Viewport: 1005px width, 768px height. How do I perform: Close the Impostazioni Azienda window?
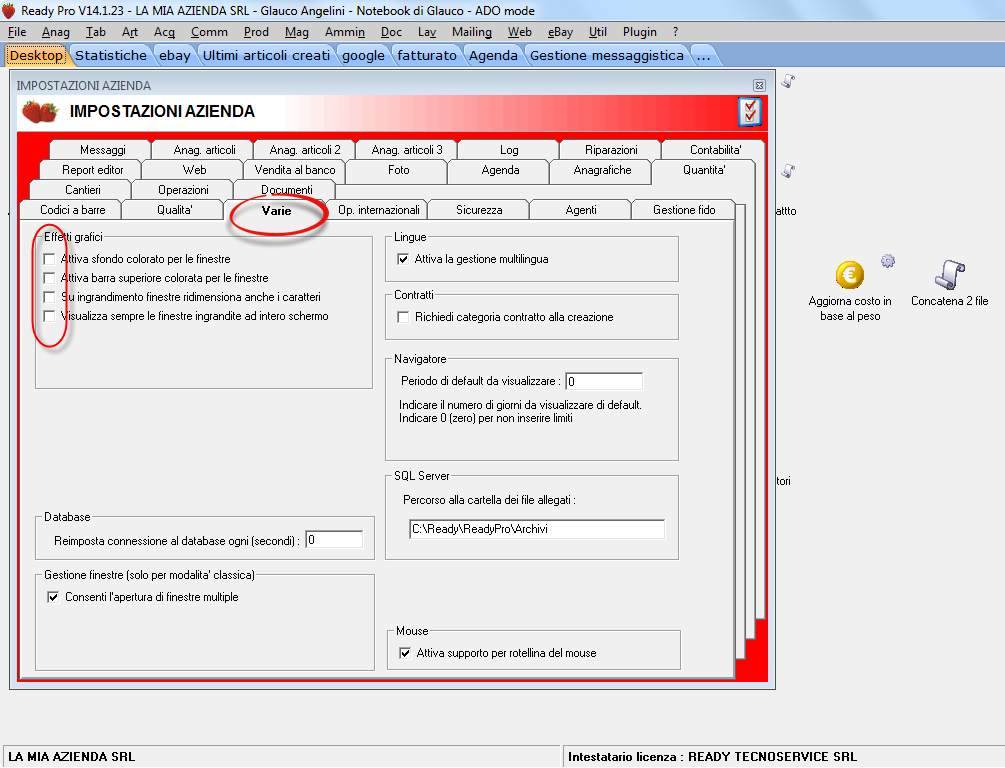coord(759,85)
